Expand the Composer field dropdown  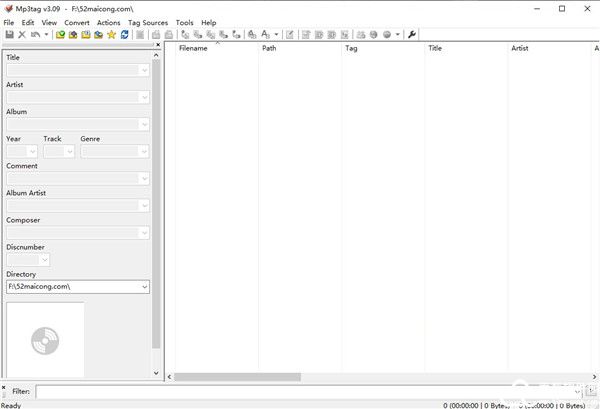(144, 233)
